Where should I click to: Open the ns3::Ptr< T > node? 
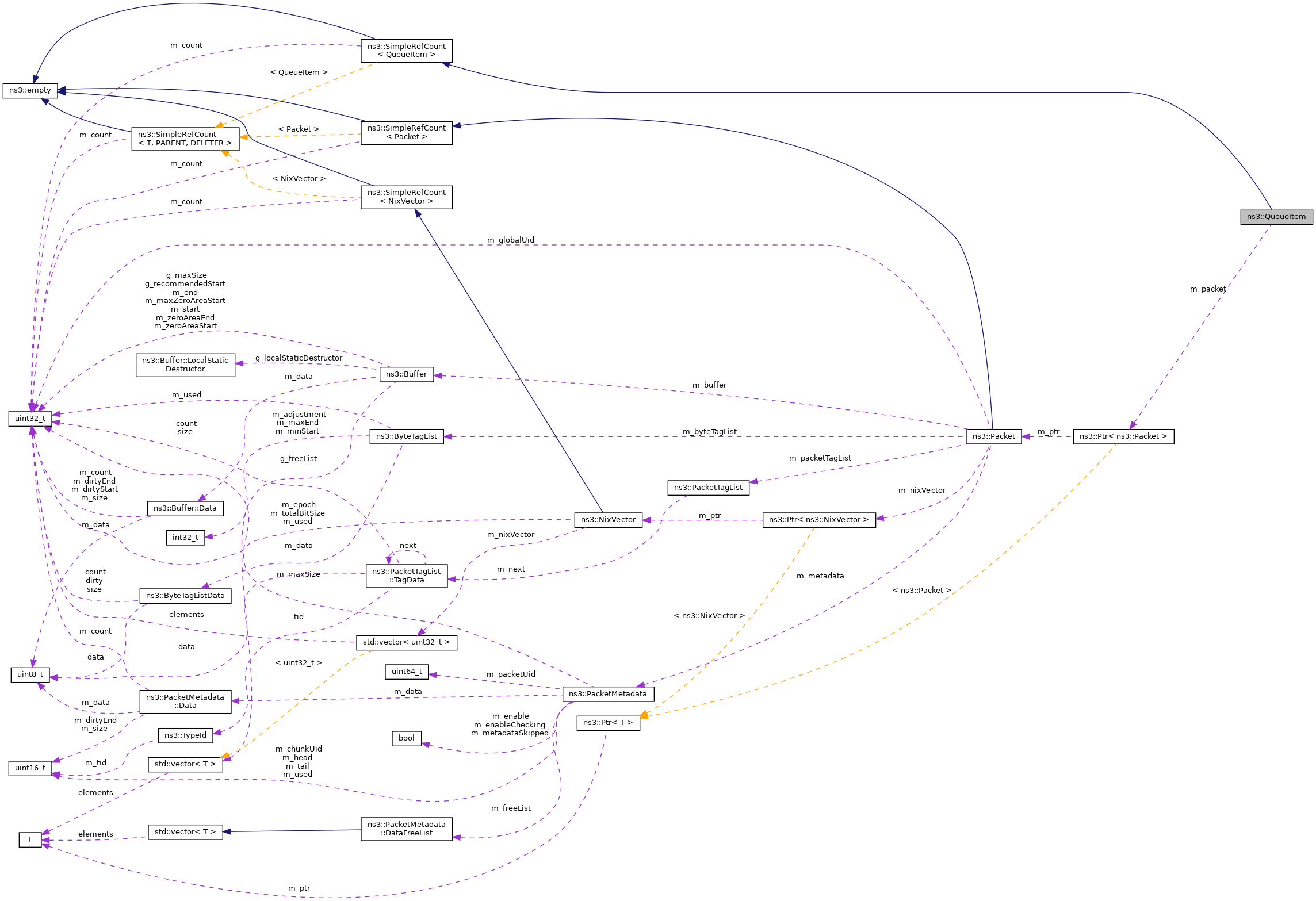coord(608,723)
